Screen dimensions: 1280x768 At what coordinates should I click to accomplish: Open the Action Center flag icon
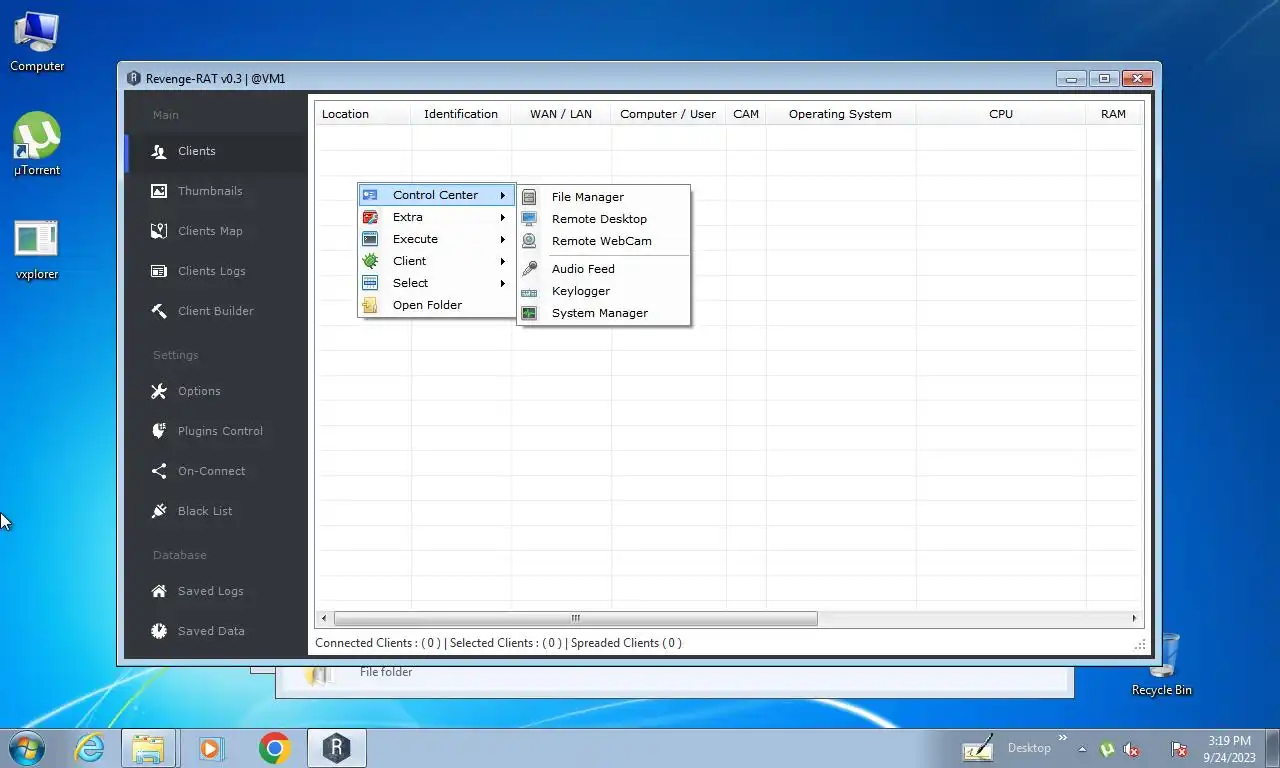point(1179,749)
